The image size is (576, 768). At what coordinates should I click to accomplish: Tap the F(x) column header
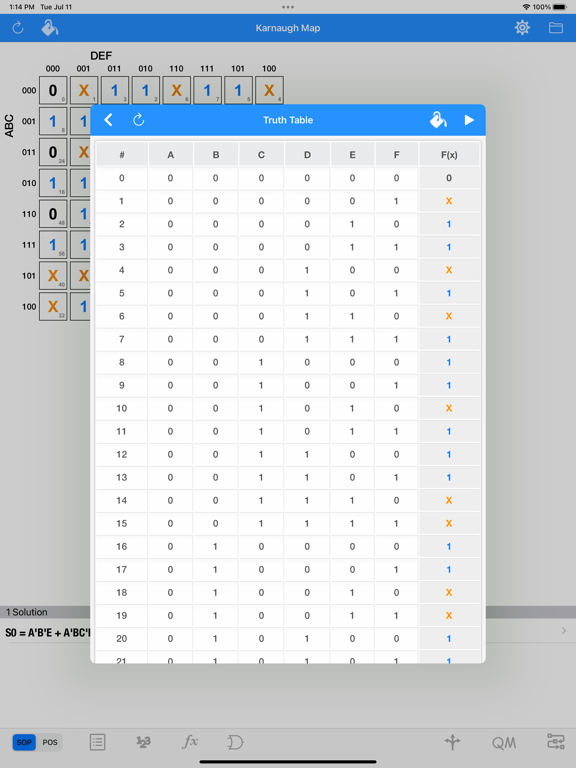click(449, 155)
